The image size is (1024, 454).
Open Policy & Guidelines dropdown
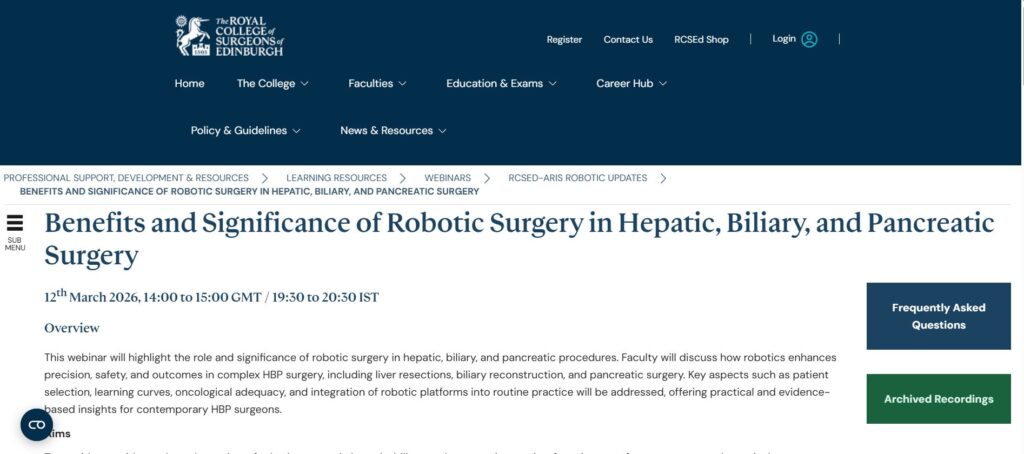point(246,131)
